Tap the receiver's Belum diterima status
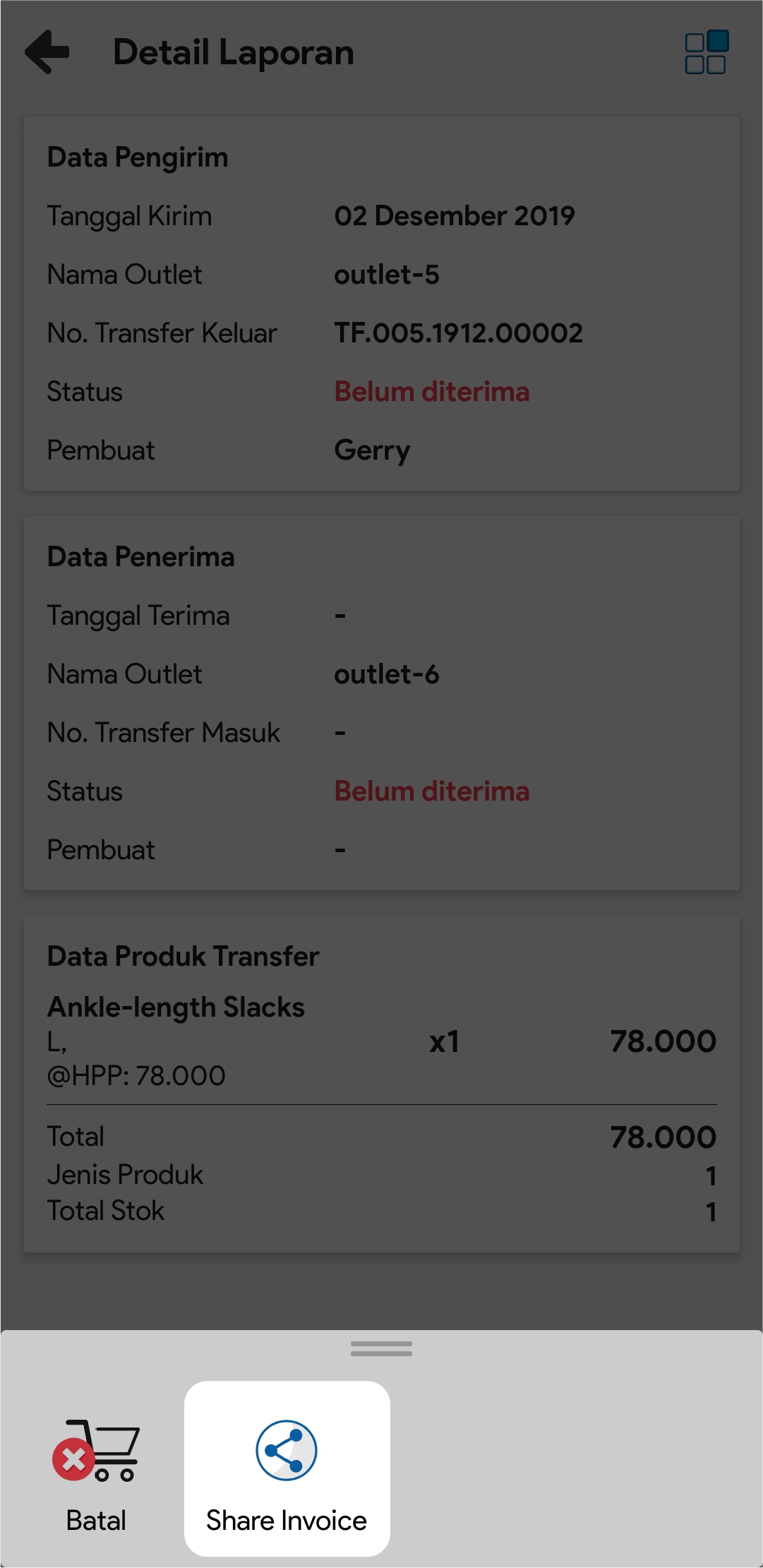Viewport: 763px width, 1568px height. coord(432,791)
